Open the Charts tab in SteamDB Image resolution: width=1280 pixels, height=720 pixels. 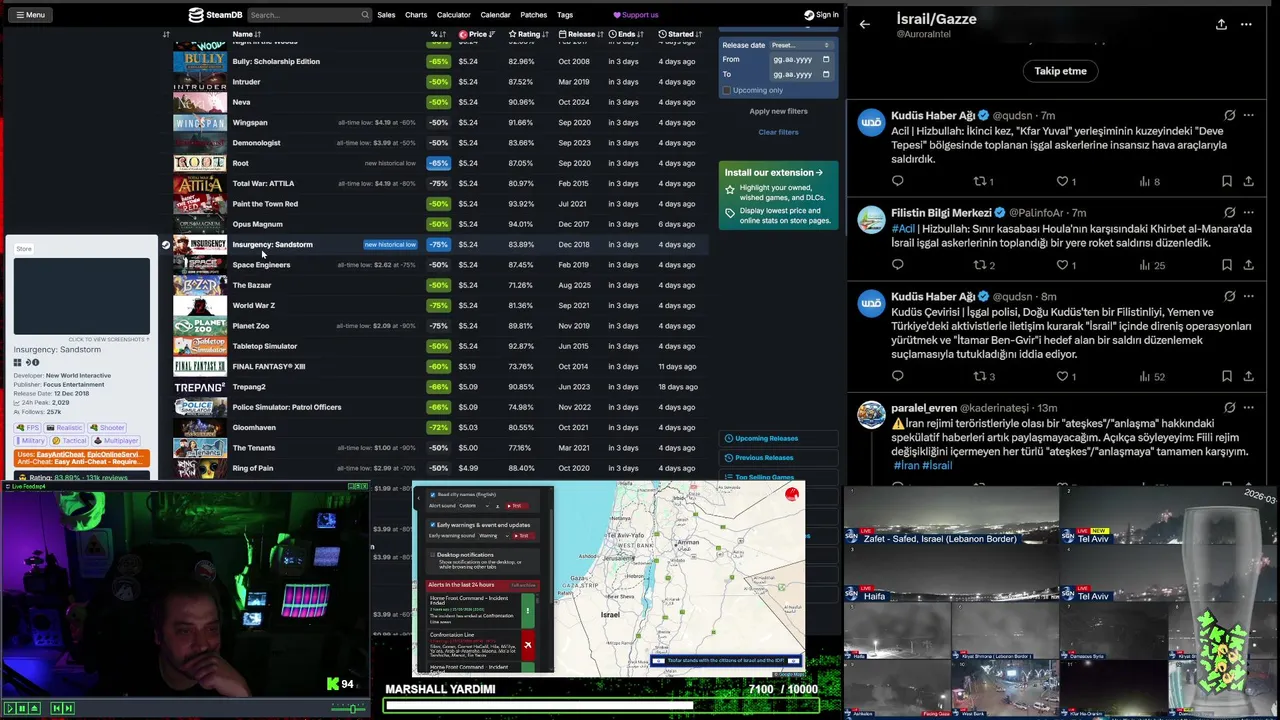pyautogui.click(x=416, y=15)
